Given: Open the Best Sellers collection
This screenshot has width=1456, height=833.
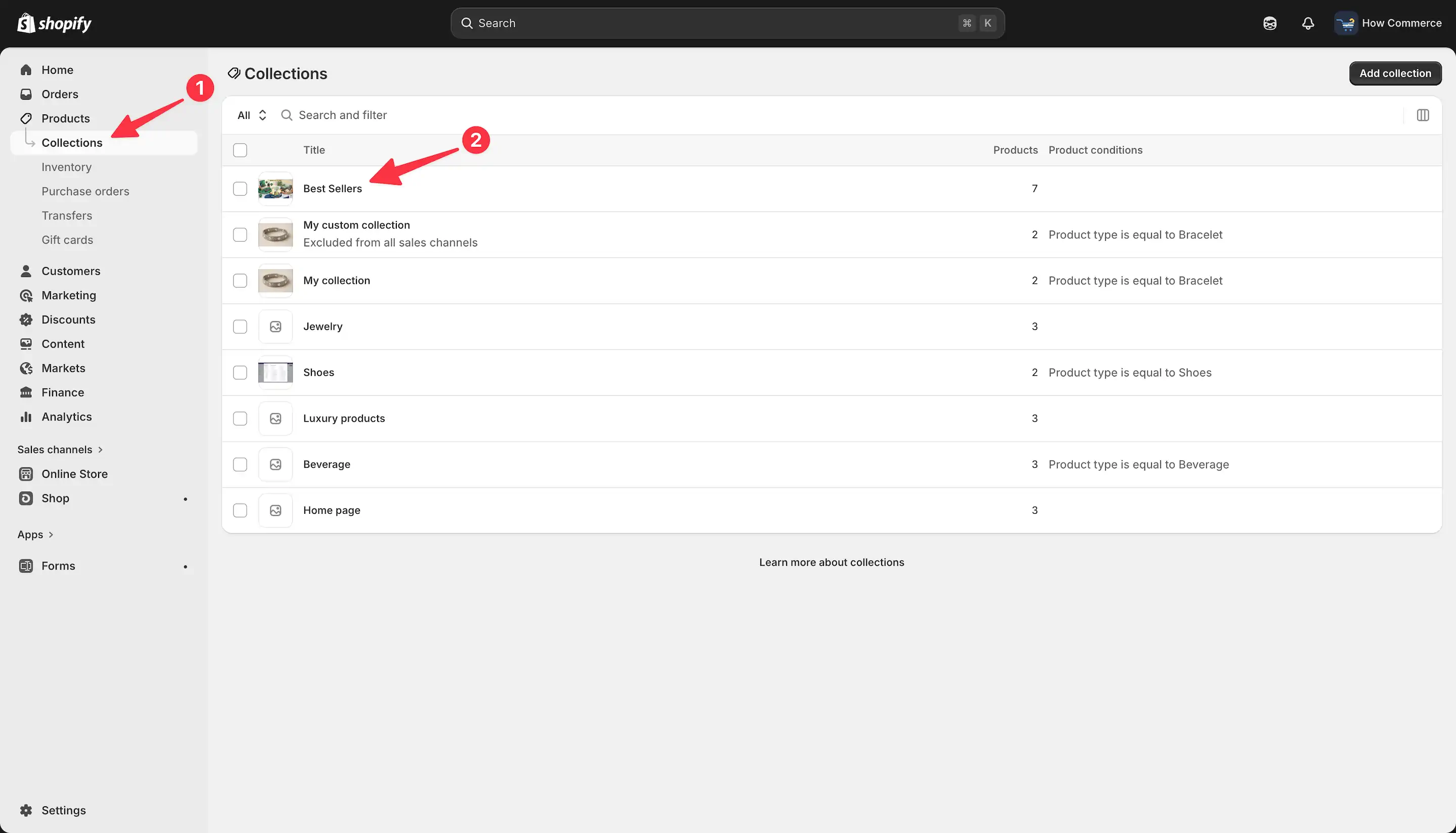Looking at the screenshot, I should point(332,189).
